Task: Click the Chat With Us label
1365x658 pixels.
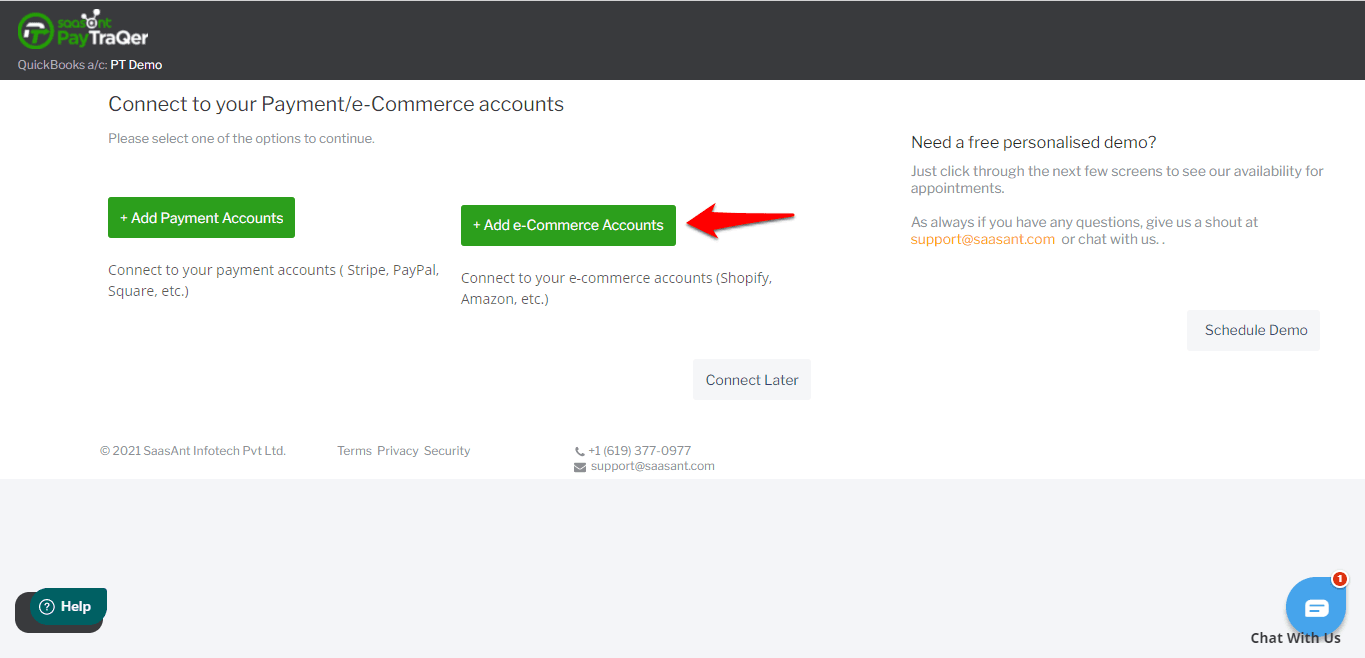Action: (1295, 638)
